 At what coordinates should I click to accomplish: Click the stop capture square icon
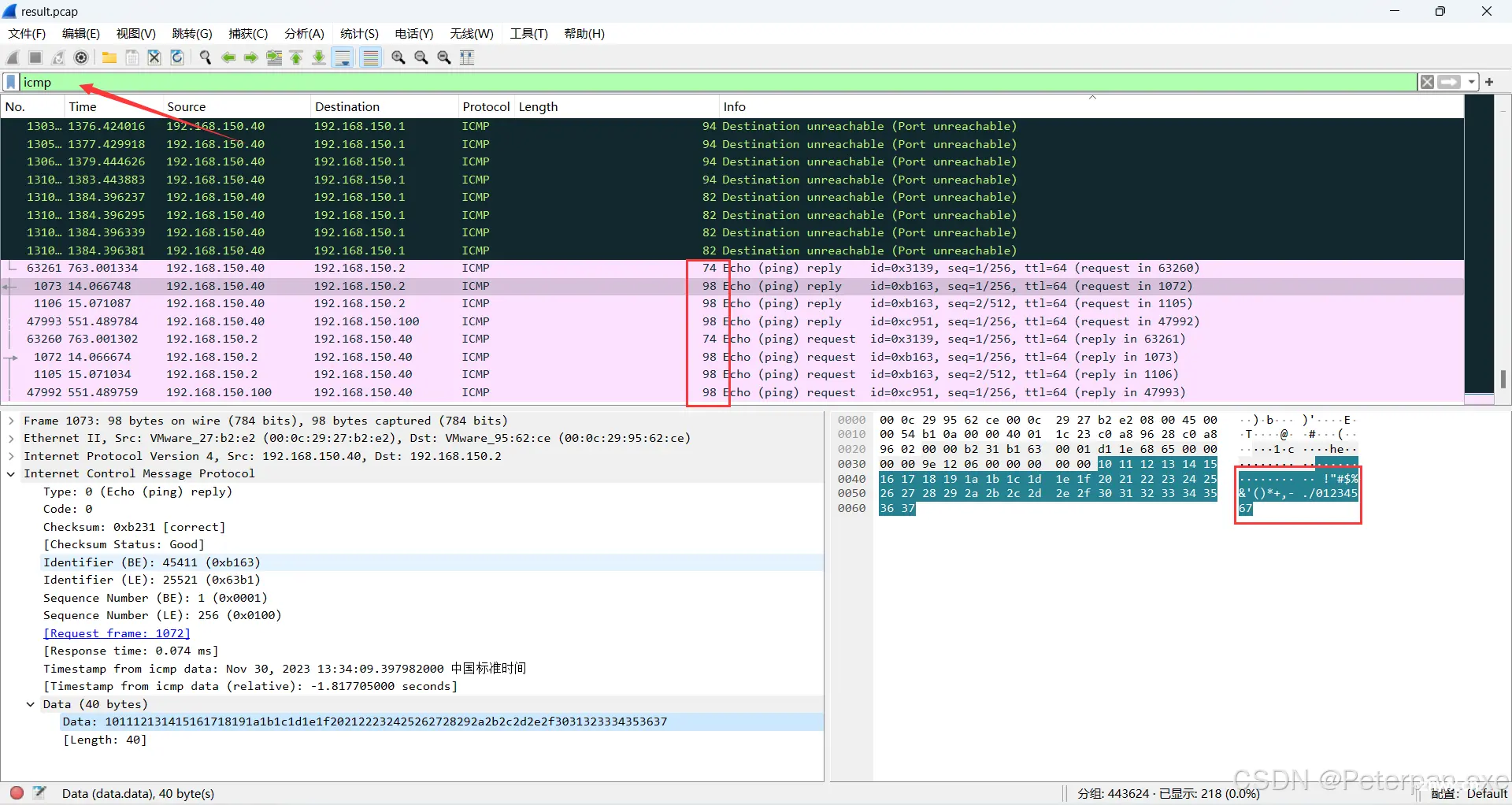pyautogui.click(x=35, y=57)
